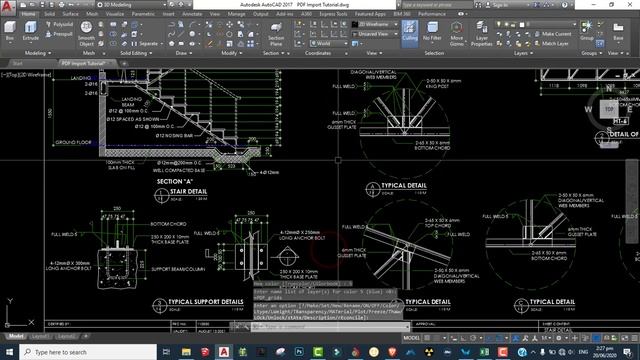
Task: Toggle grid display in status bar
Action: click(427, 338)
